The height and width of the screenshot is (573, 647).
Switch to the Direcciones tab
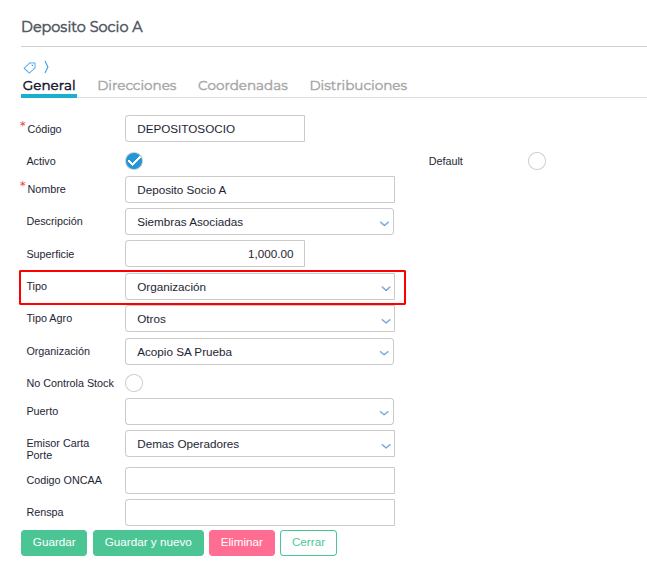click(x=137, y=86)
